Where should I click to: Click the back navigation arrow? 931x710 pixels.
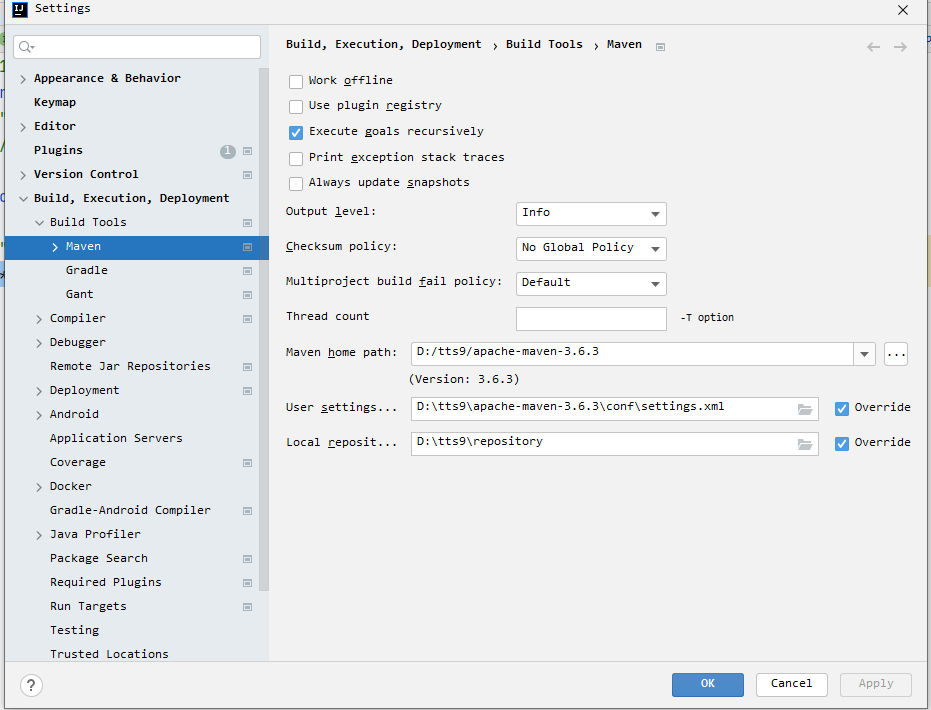pos(873,47)
